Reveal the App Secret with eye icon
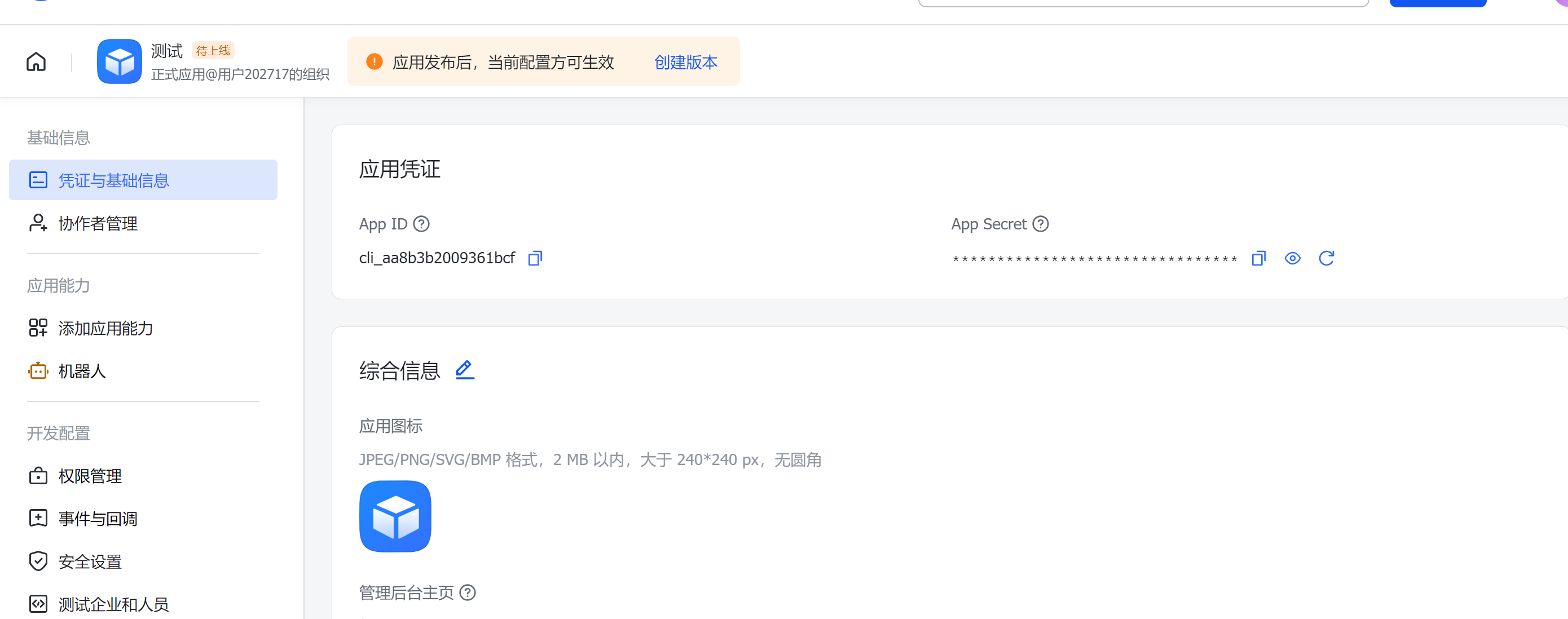The width and height of the screenshot is (1568, 619). click(x=1293, y=258)
